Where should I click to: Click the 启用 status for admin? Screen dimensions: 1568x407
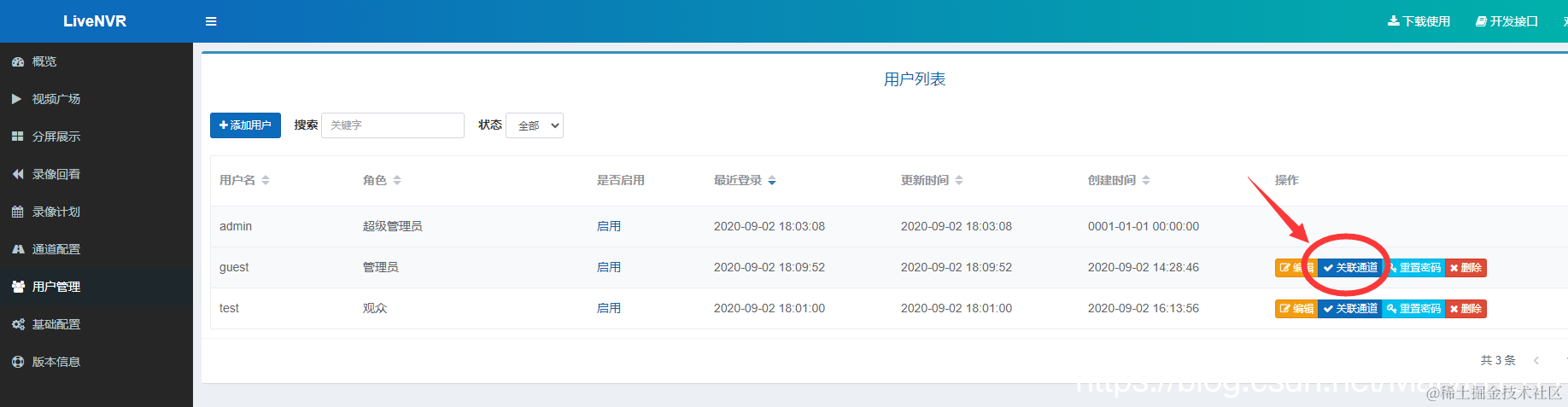point(609,226)
